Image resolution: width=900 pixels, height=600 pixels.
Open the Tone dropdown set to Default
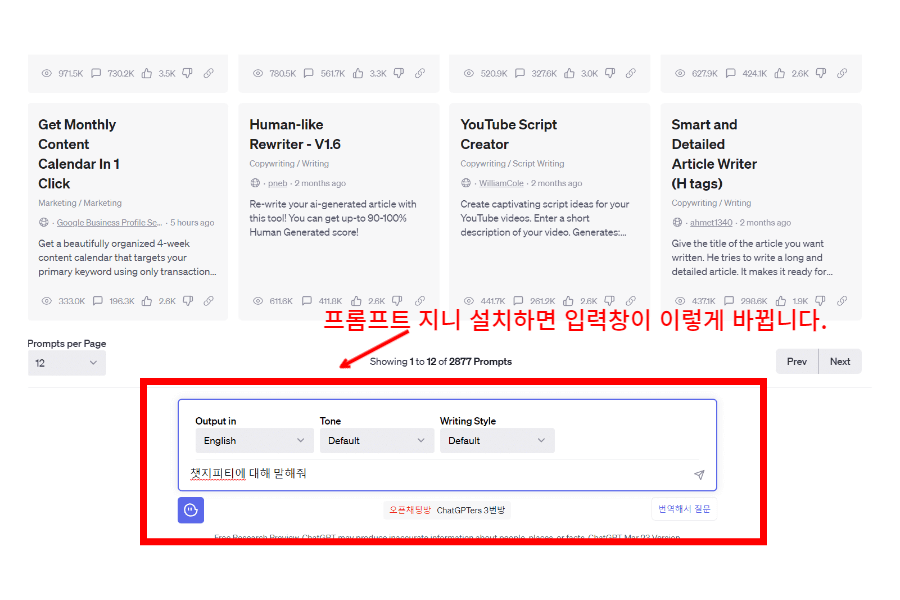(376, 440)
